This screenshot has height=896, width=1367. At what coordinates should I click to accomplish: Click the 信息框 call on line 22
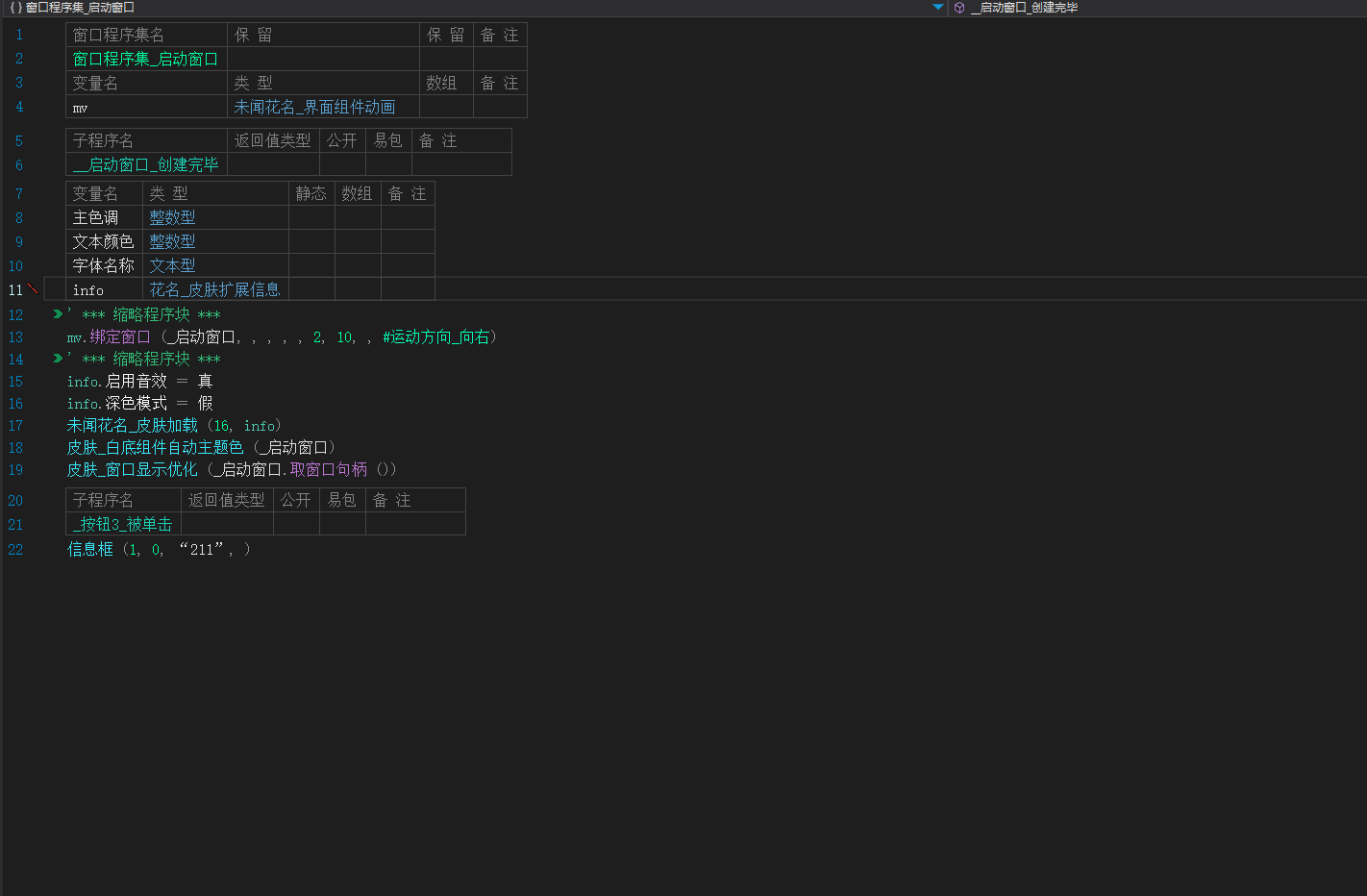coord(159,549)
